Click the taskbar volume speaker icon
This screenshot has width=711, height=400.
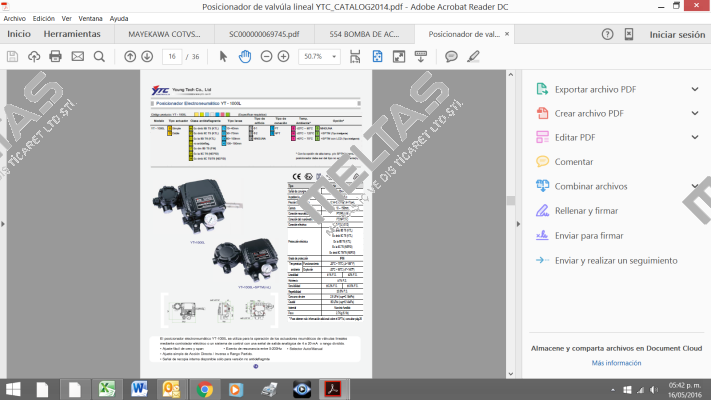[x=654, y=390]
